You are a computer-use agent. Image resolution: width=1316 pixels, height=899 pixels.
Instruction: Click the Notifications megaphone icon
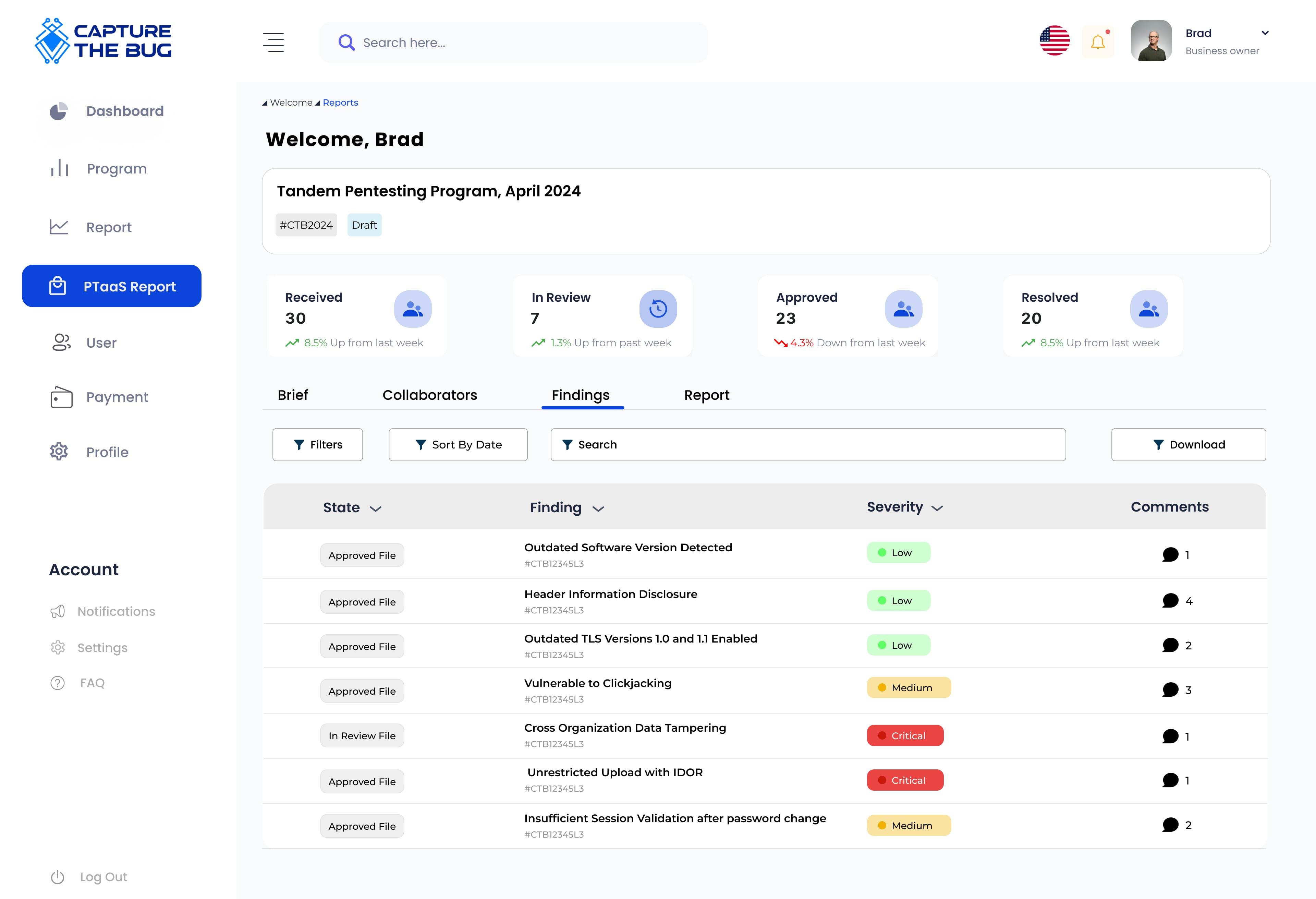point(58,611)
